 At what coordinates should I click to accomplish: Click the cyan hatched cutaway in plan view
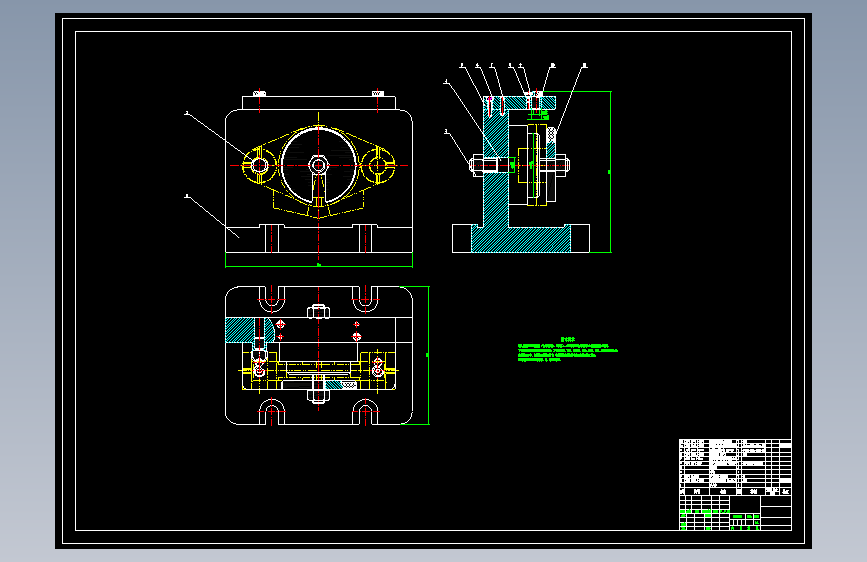point(249,330)
